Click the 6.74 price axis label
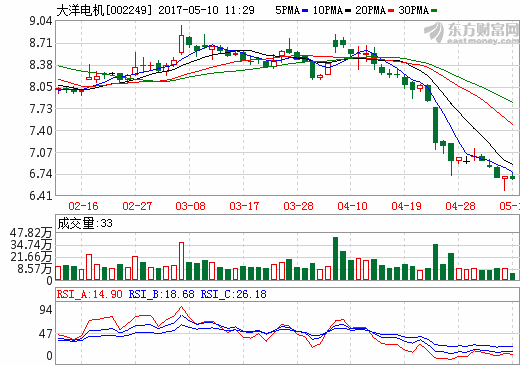The width and height of the screenshot is (520, 365). click(x=41, y=174)
